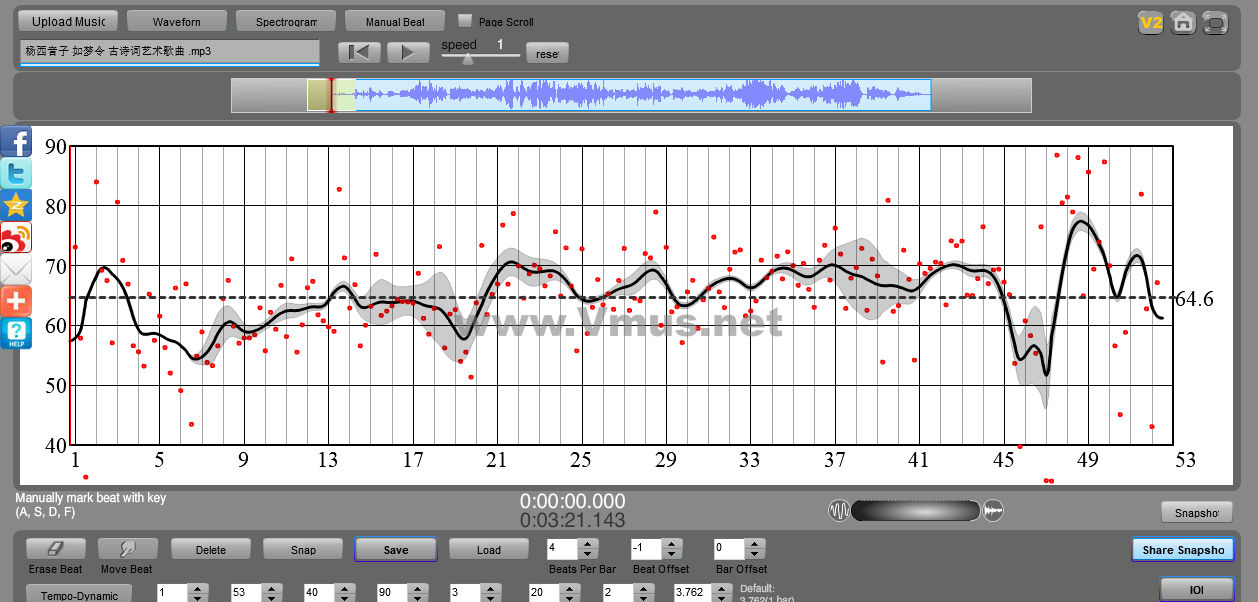Open the Weibo share icon

click(16, 237)
